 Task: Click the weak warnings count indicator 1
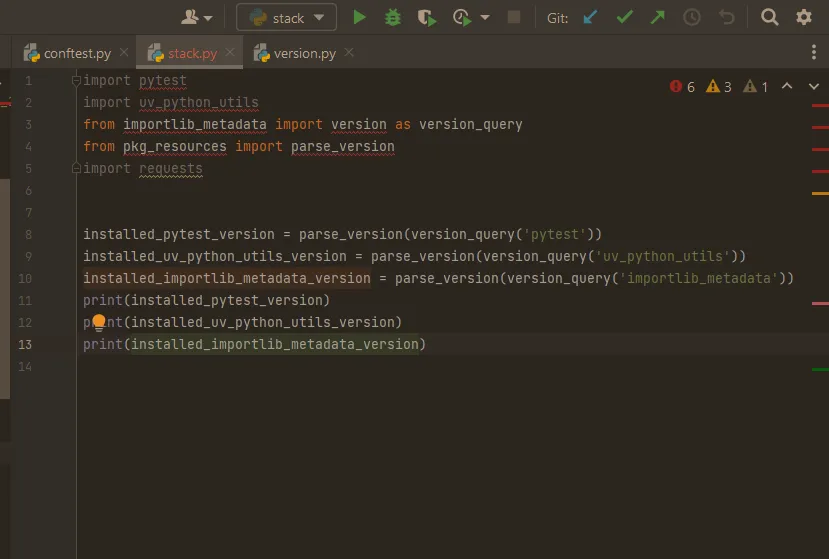(x=756, y=86)
